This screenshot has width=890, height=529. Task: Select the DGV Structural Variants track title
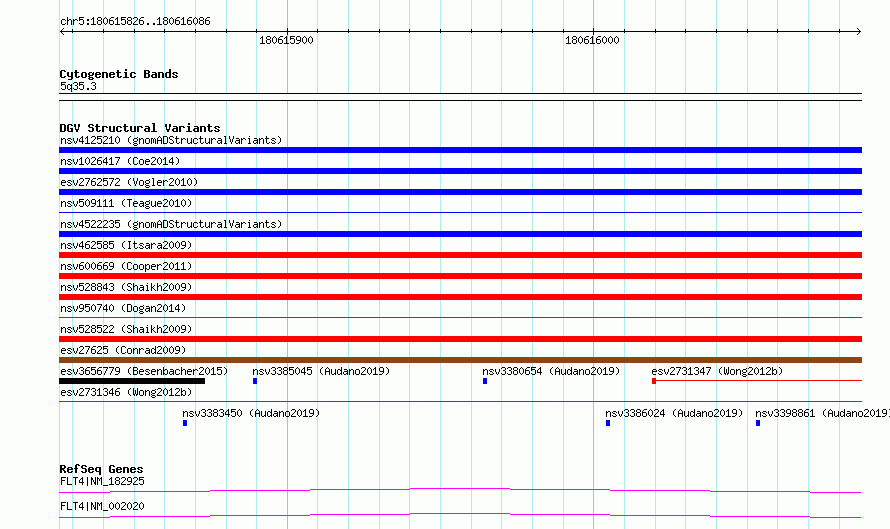coord(140,128)
